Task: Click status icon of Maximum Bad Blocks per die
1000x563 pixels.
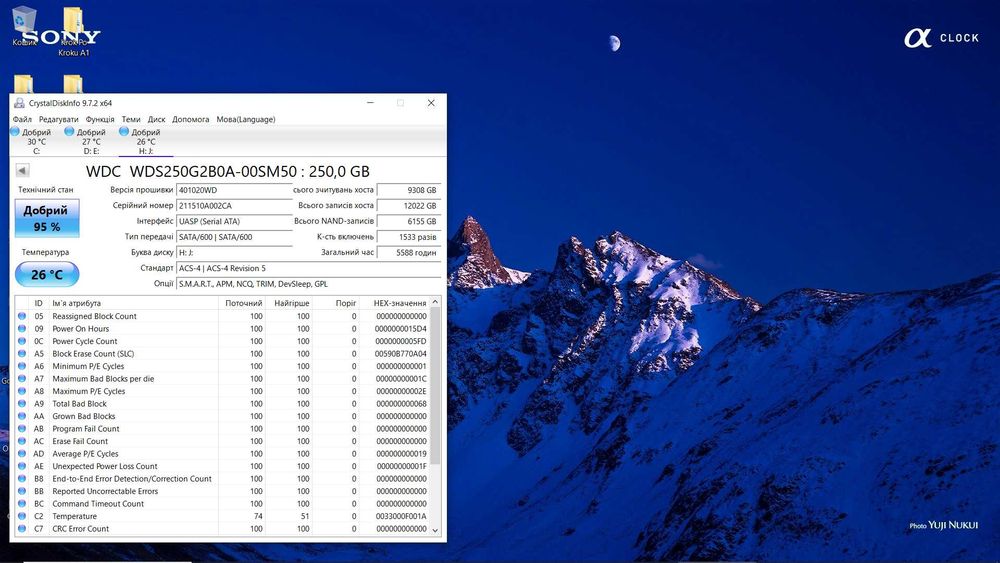Action: click(22, 379)
